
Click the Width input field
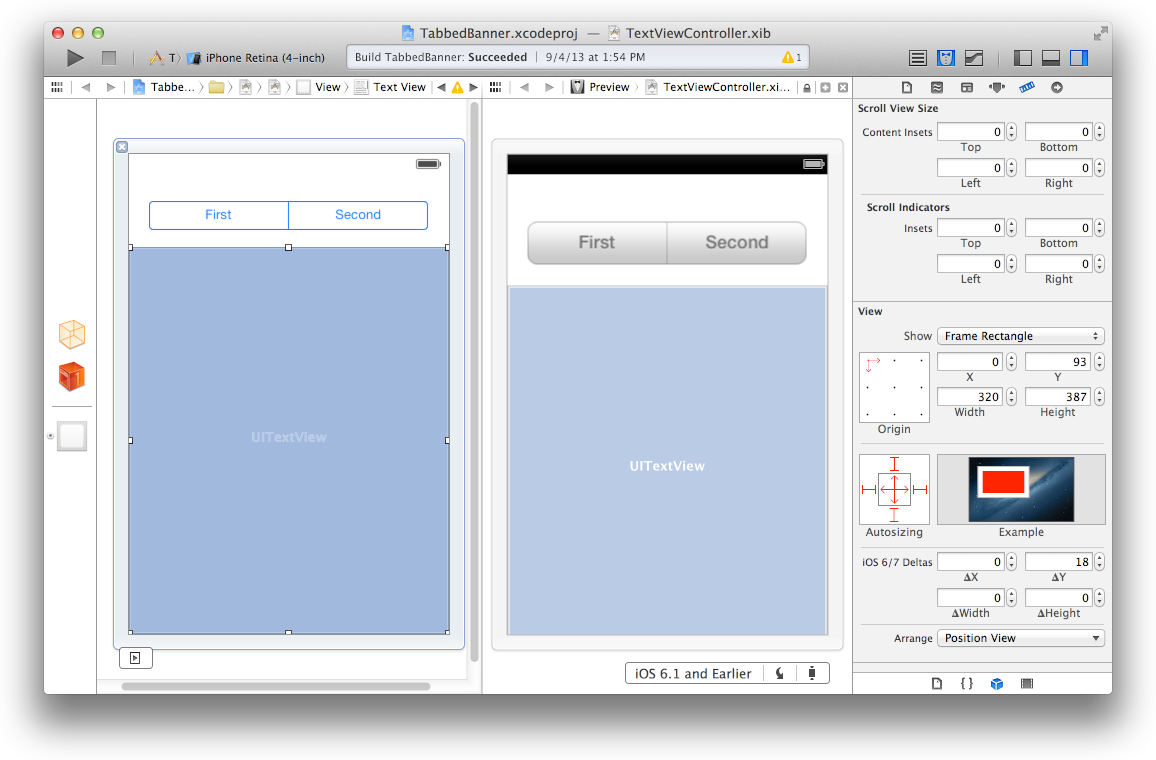[970, 396]
